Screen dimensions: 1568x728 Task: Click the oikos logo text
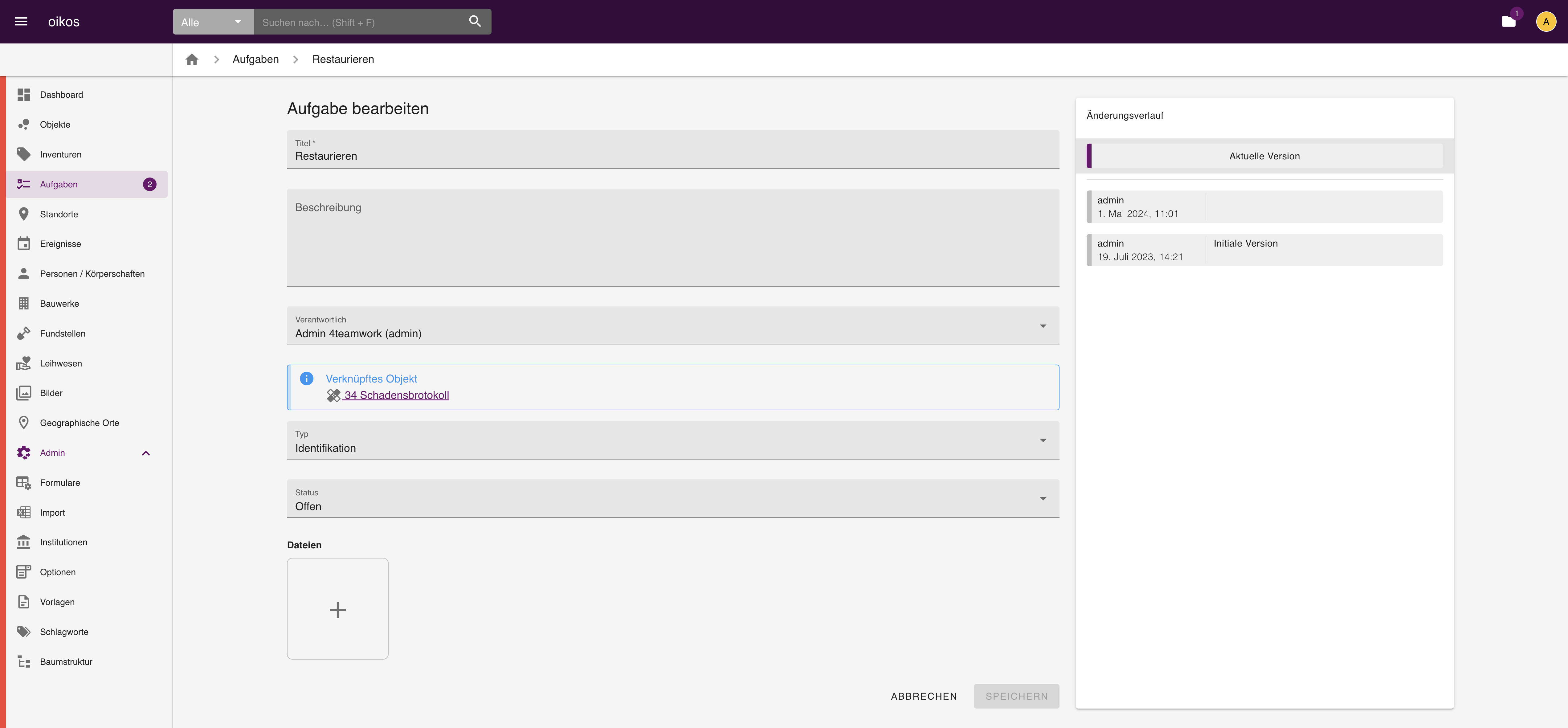pyautogui.click(x=64, y=22)
